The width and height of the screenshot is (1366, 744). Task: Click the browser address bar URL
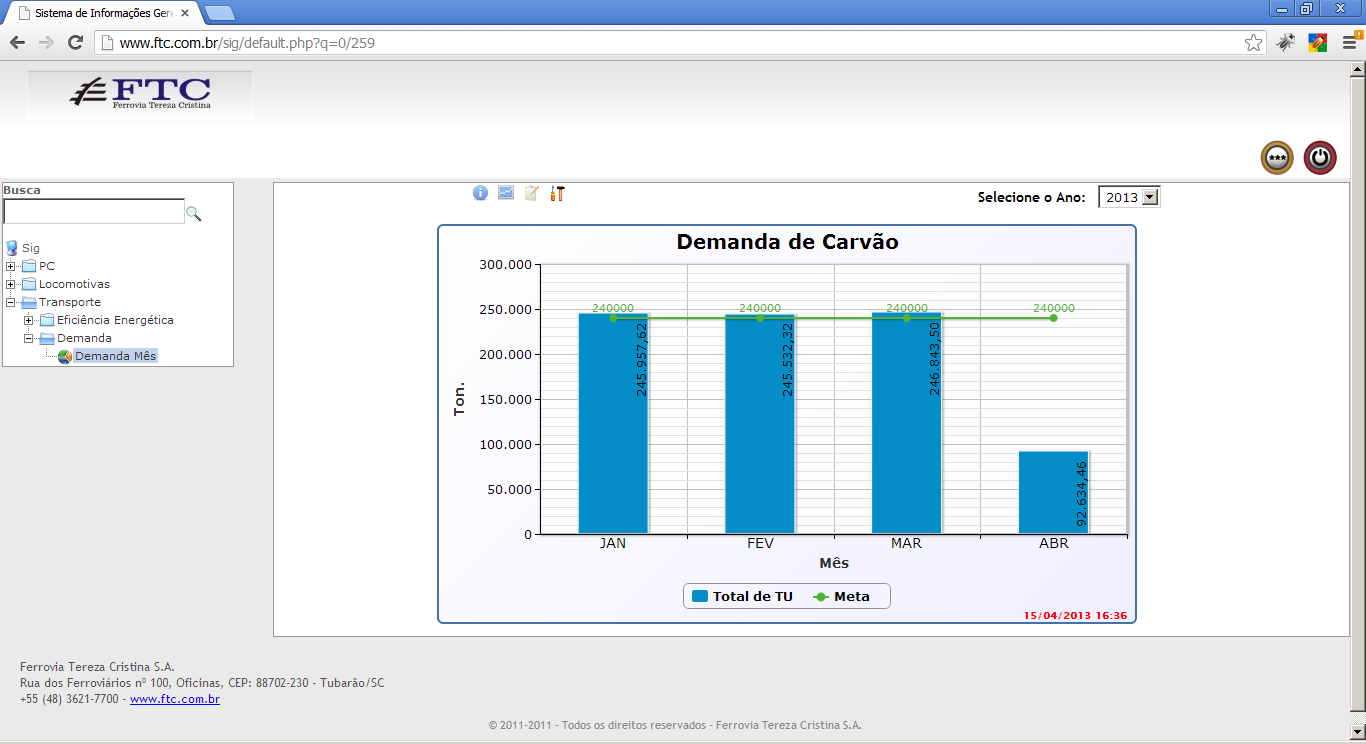(247, 43)
